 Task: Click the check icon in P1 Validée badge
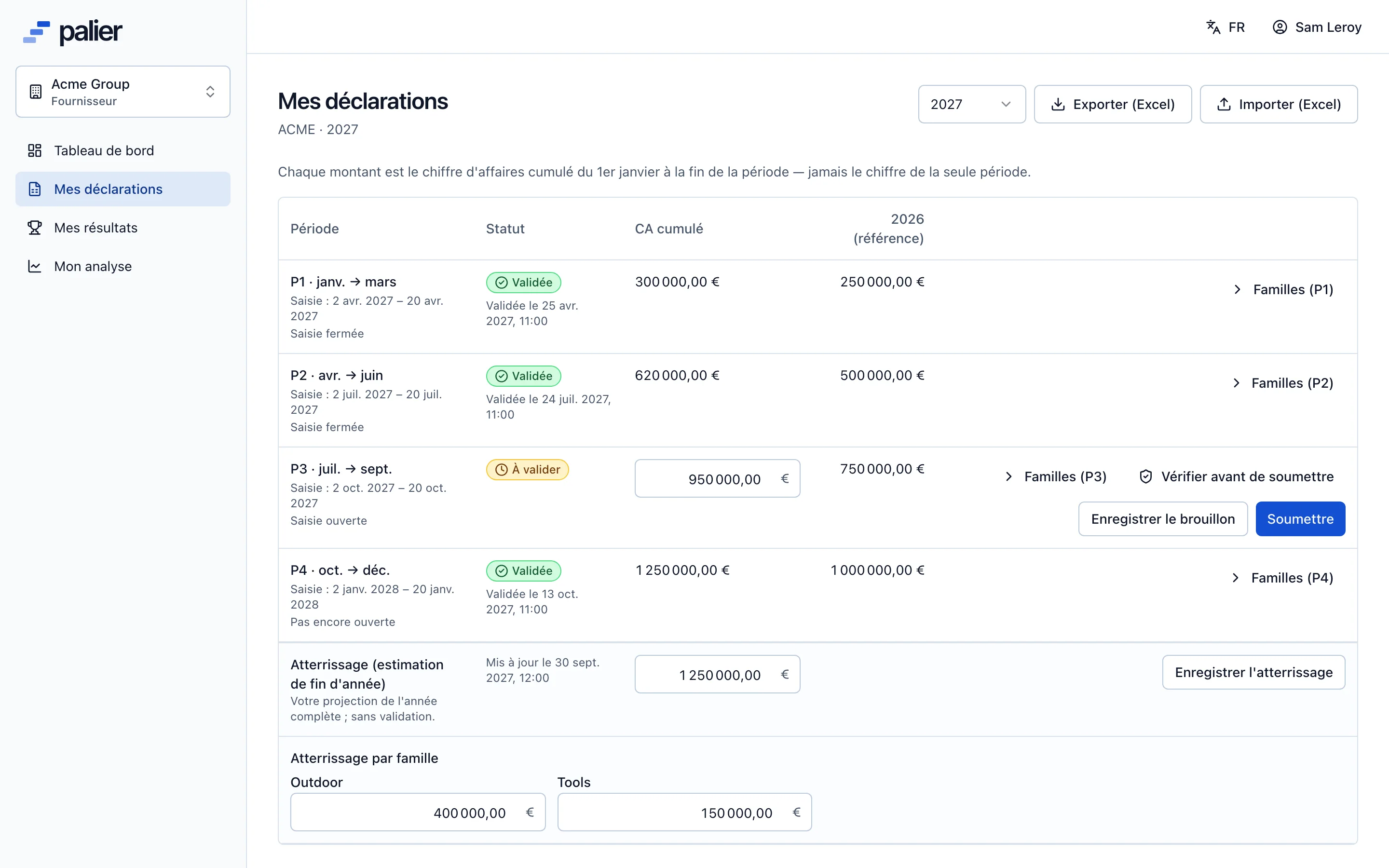pyautogui.click(x=501, y=283)
